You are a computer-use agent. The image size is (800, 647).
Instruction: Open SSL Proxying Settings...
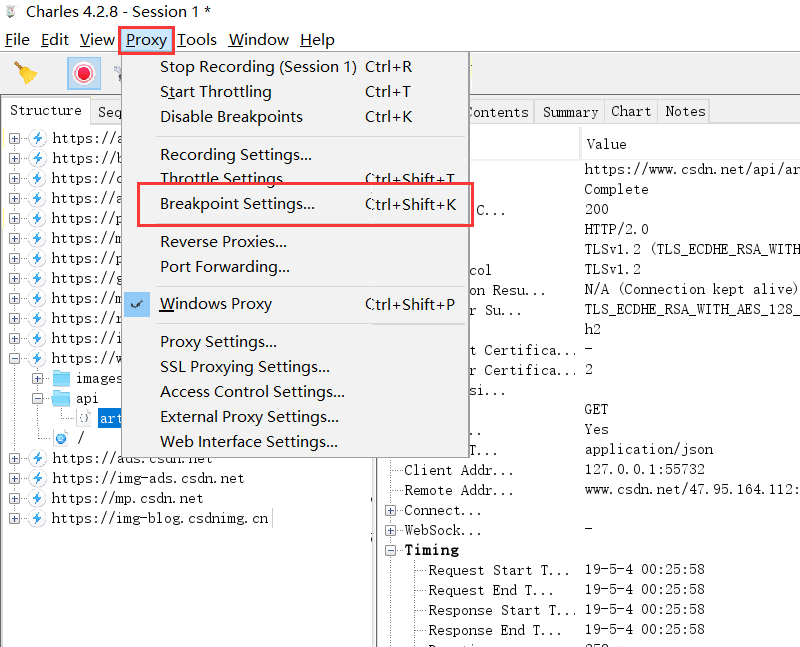coord(296,367)
